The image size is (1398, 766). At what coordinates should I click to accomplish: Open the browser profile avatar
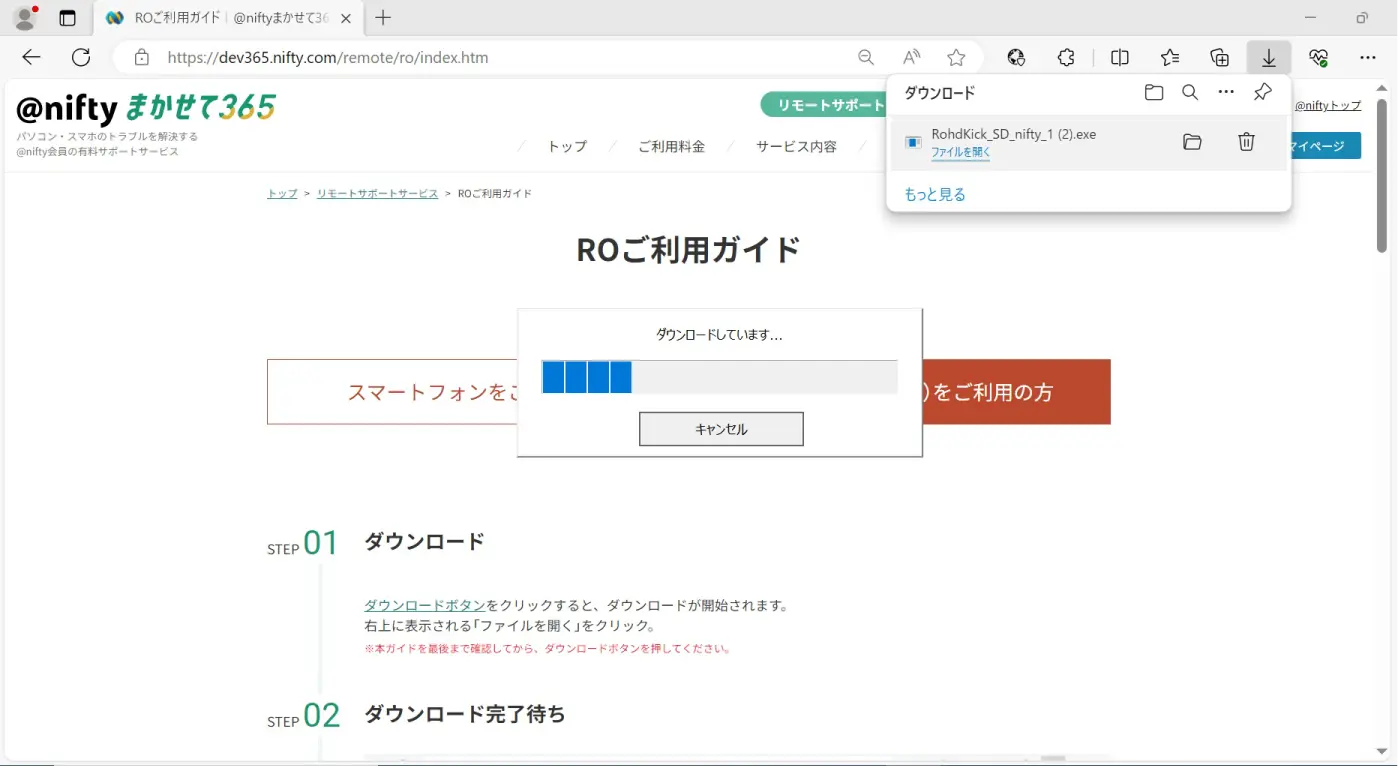click(25, 17)
